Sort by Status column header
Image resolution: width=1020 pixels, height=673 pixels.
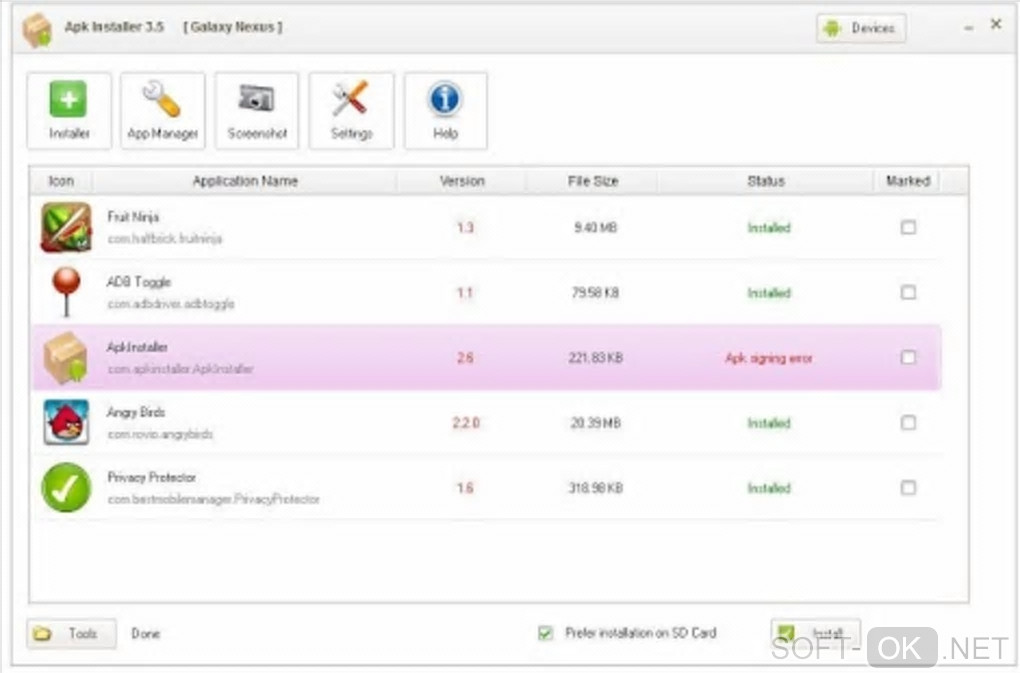766,181
